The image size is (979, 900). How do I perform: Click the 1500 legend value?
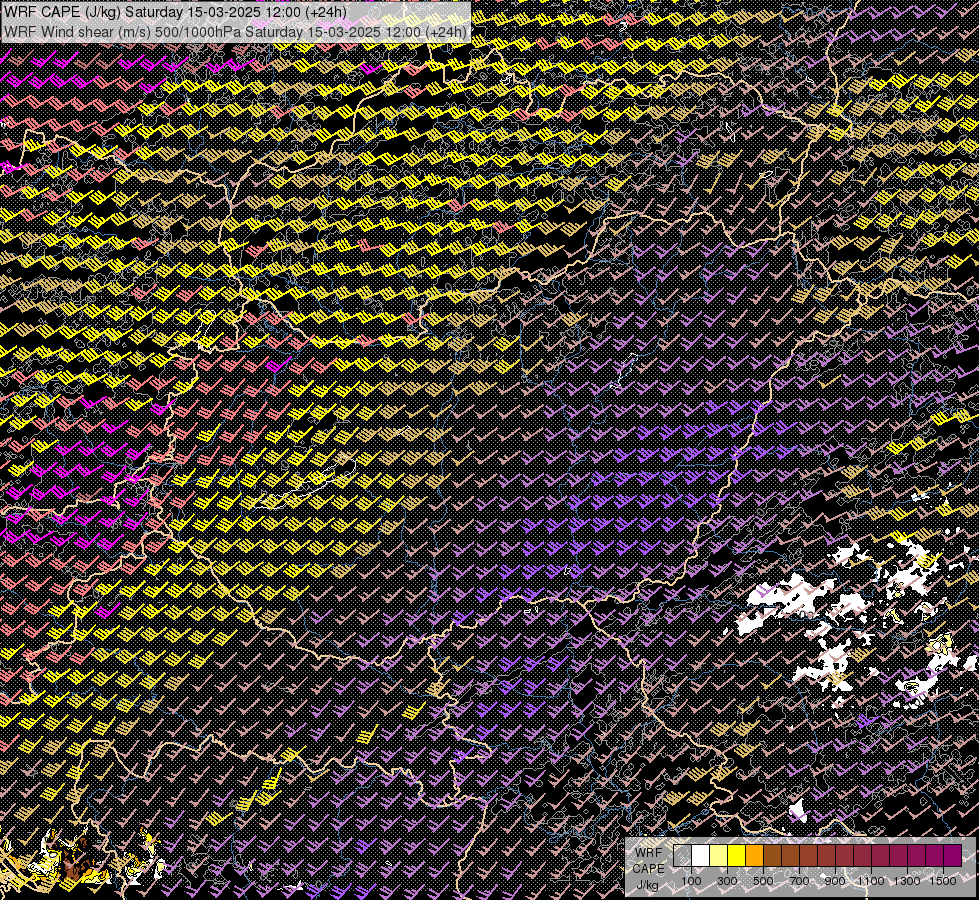(x=943, y=881)
